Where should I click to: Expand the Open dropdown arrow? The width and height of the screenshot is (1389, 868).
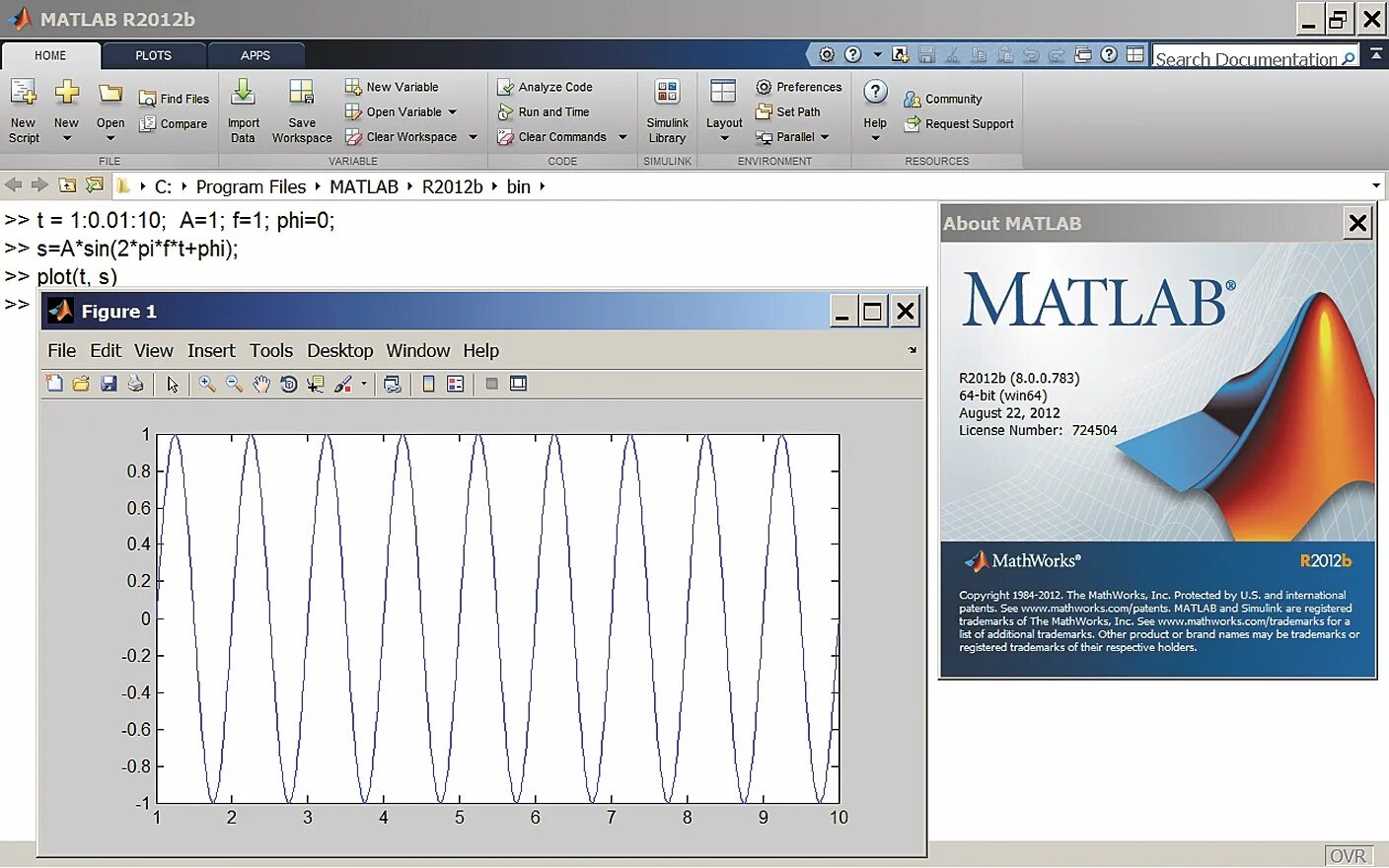pyautogui.click(x=110, y=138)
